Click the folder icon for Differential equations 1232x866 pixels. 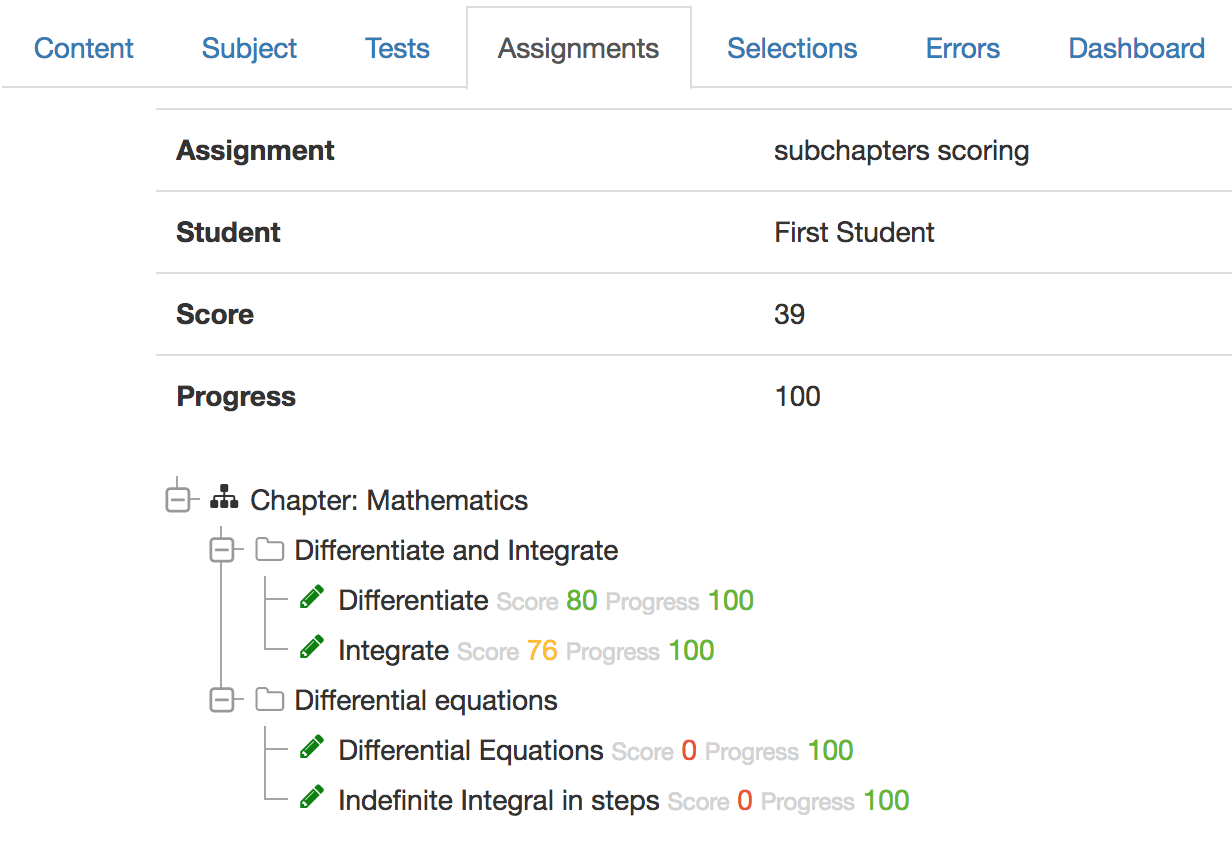268,698
